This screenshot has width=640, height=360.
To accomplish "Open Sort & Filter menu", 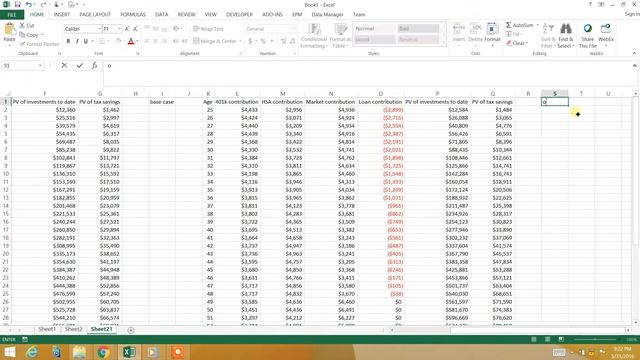I will tap(548, 35).
